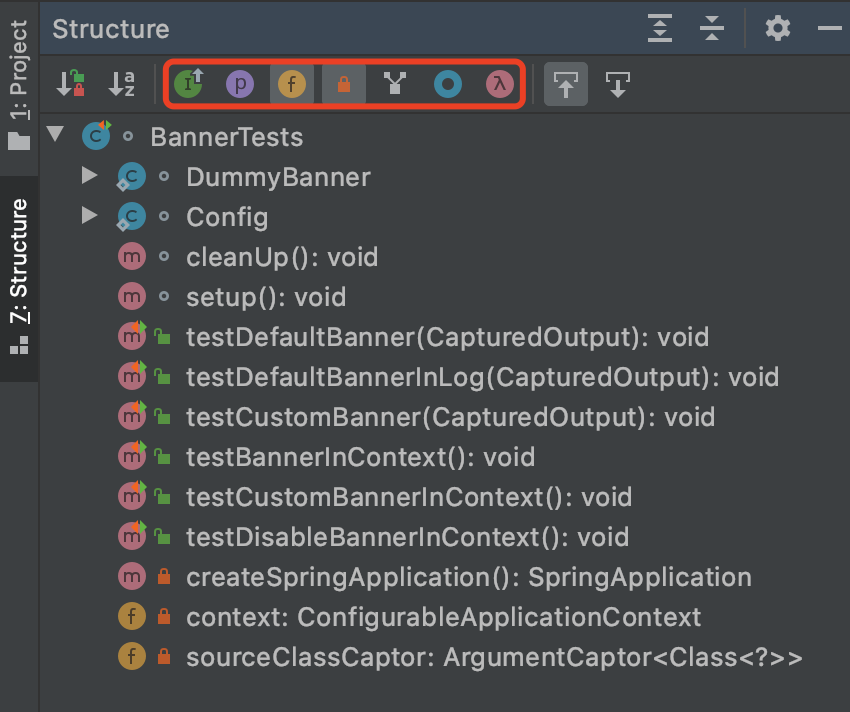Click the green Show Inherited icon

[188, 85]
